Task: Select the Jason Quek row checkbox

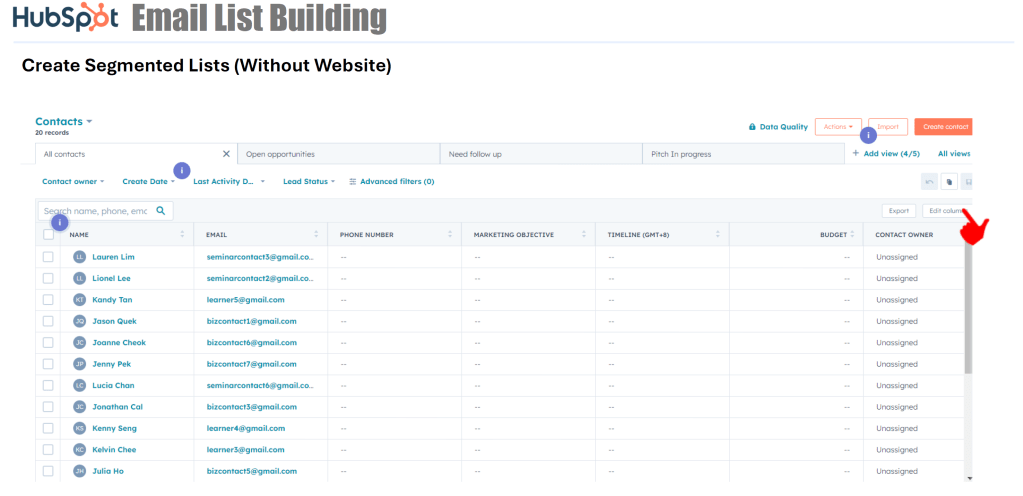Action: pyautogui.click(x=48, y=321)
